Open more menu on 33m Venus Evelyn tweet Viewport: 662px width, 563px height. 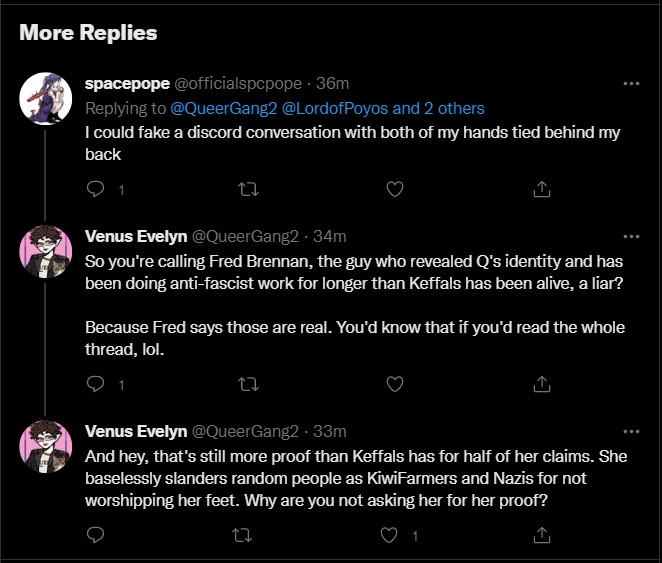(x=631, y=432)
